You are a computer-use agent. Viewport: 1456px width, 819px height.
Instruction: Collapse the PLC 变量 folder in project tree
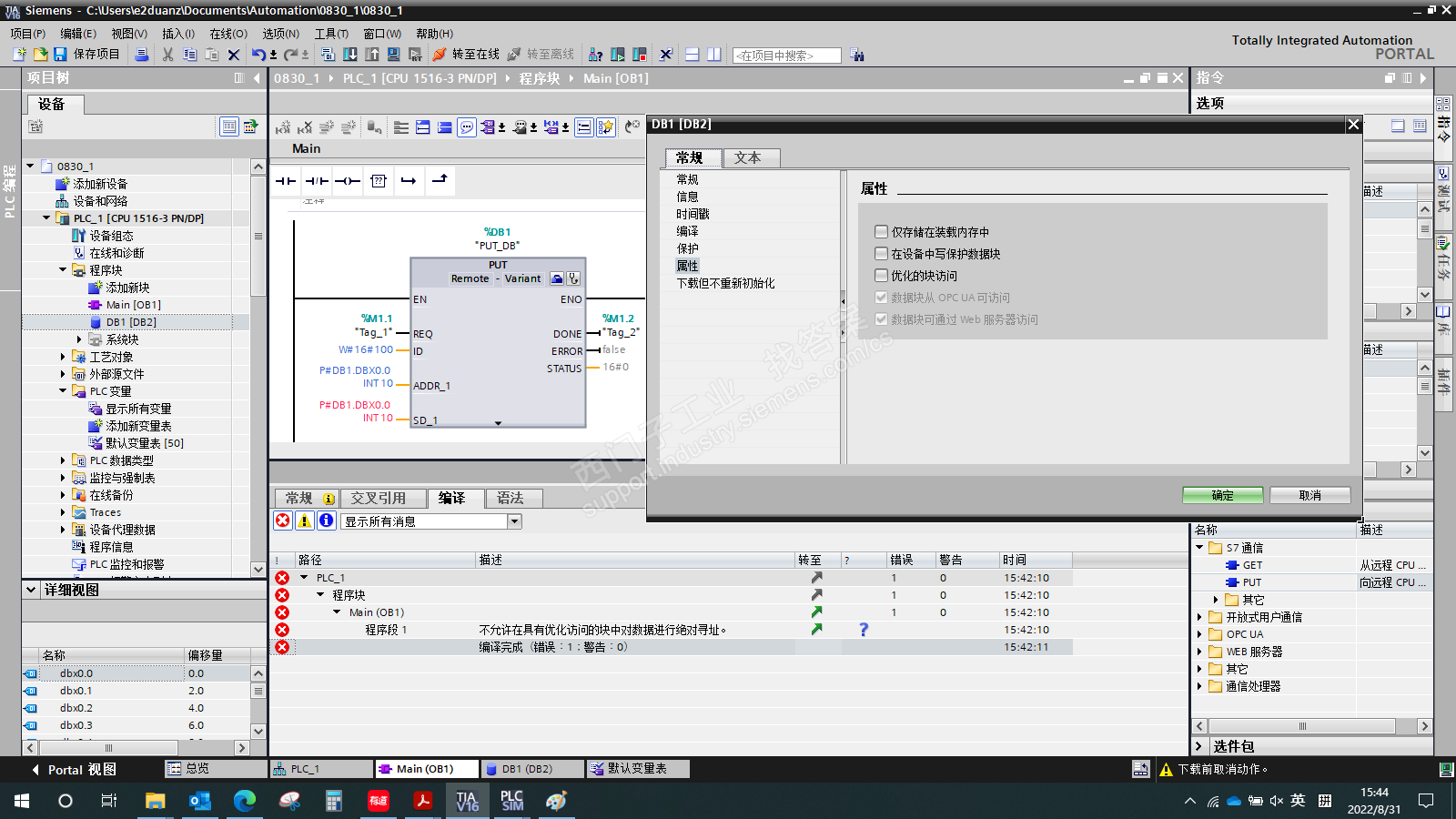click(63, 391)
